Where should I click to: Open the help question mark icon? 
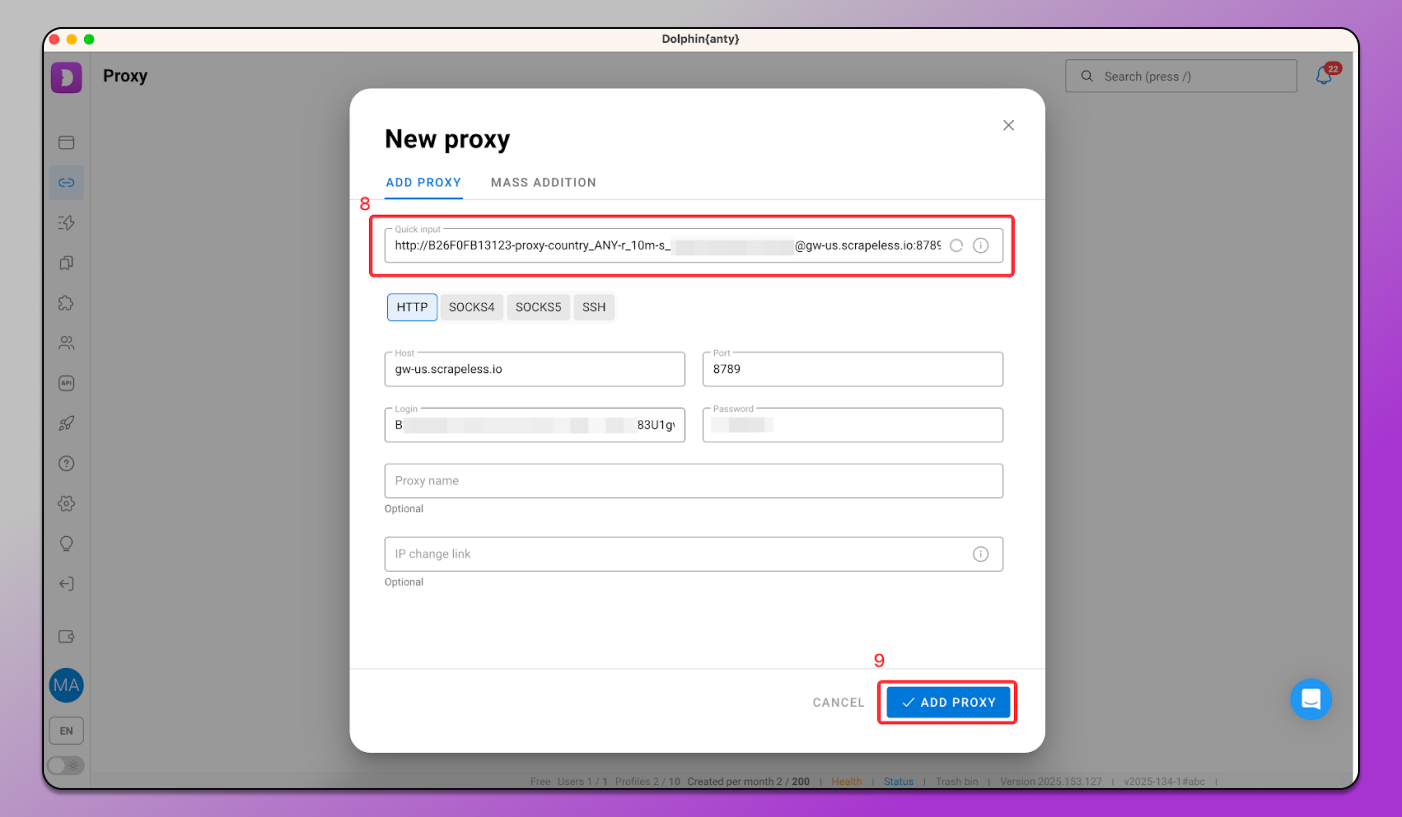[66, 463]
